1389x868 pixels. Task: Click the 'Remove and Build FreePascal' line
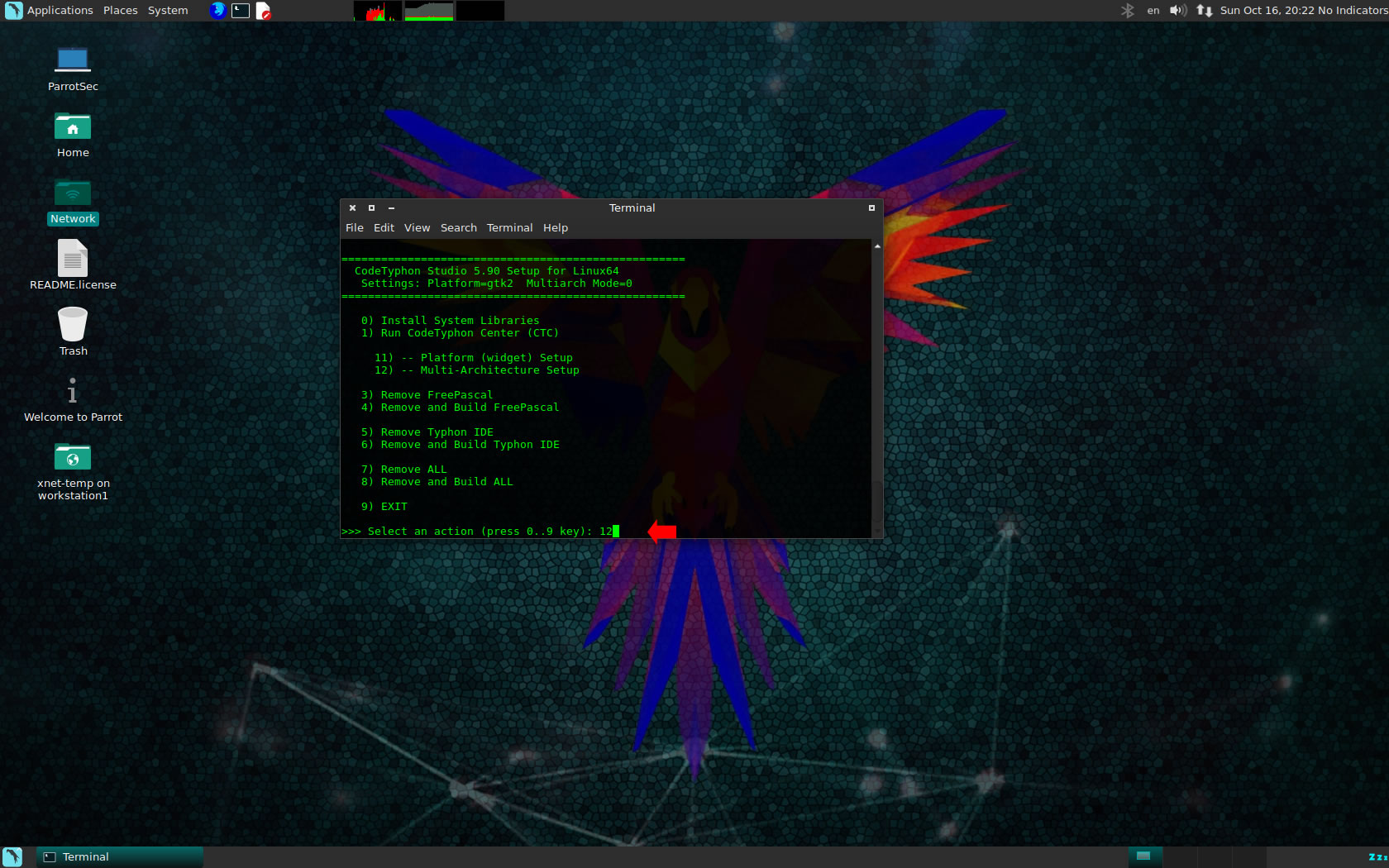(460, 408)
